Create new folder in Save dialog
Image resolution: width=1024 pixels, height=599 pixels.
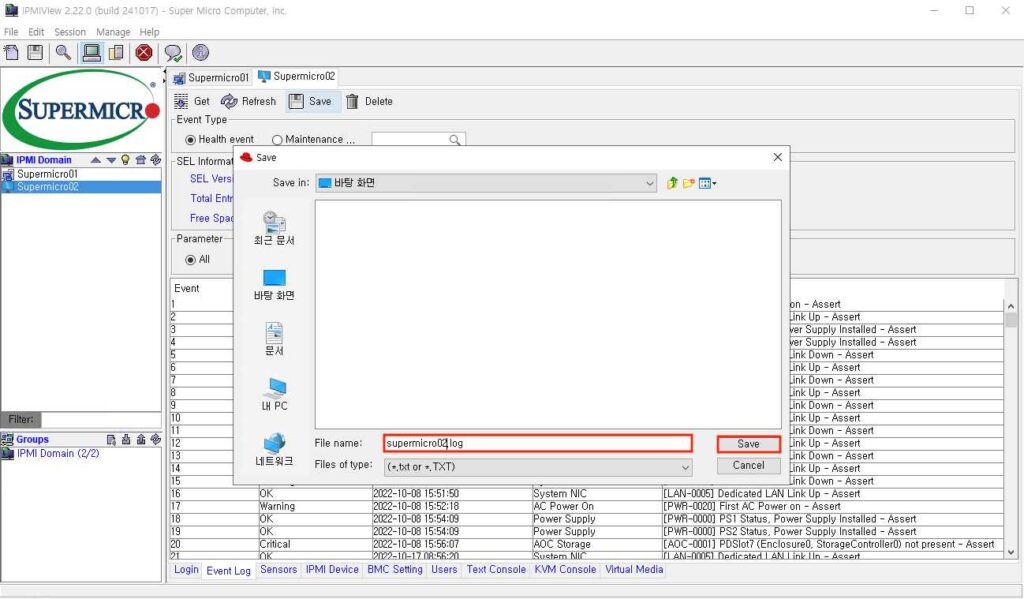click(x=688, y=184)
